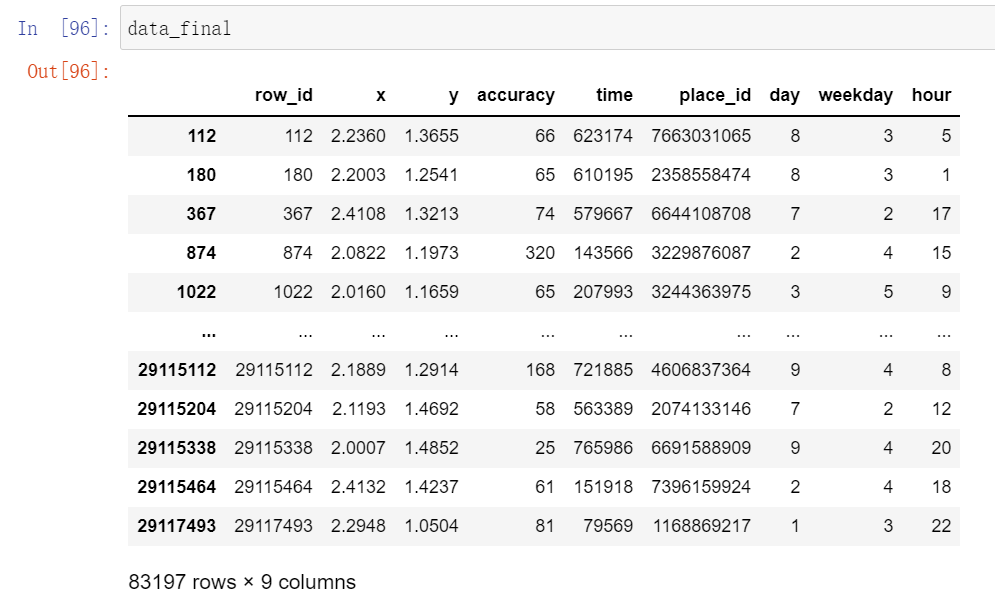Viewport: 995px width, 595px height.
Task: Click the In [96] prompt label
Action: (x=64, y=28)
